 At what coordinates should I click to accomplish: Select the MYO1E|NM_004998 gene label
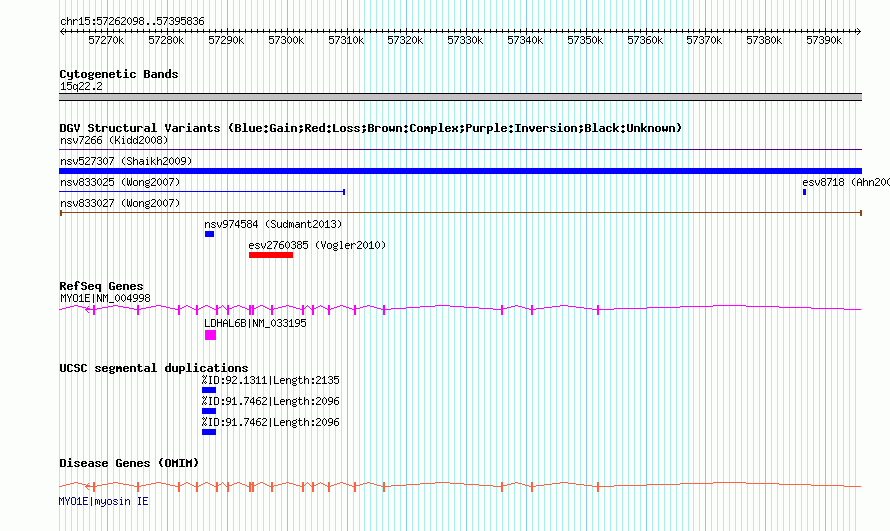click(x=105, y=298)
